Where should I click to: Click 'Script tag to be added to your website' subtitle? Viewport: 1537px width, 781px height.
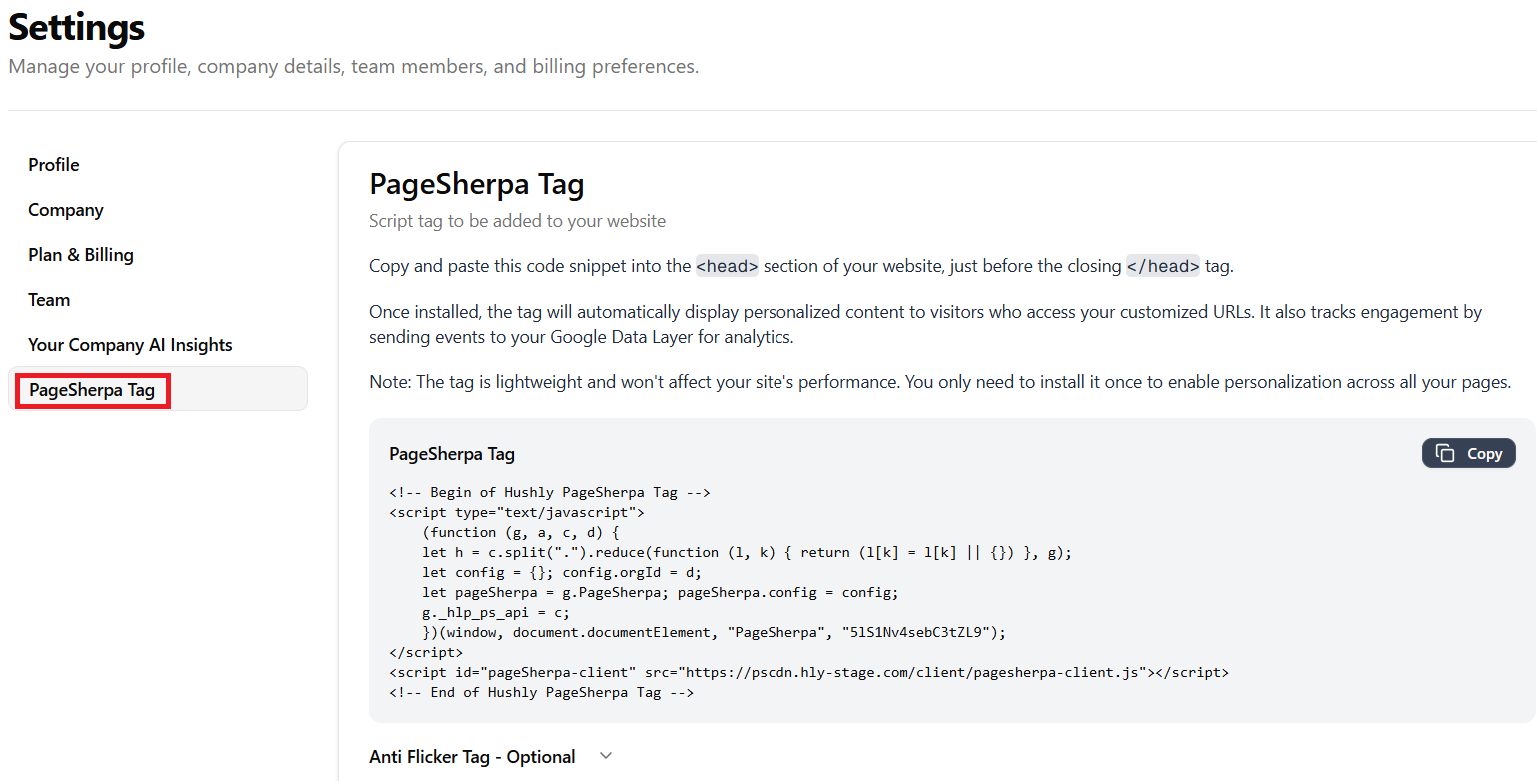pyautogui.click(x=517, y=221)
